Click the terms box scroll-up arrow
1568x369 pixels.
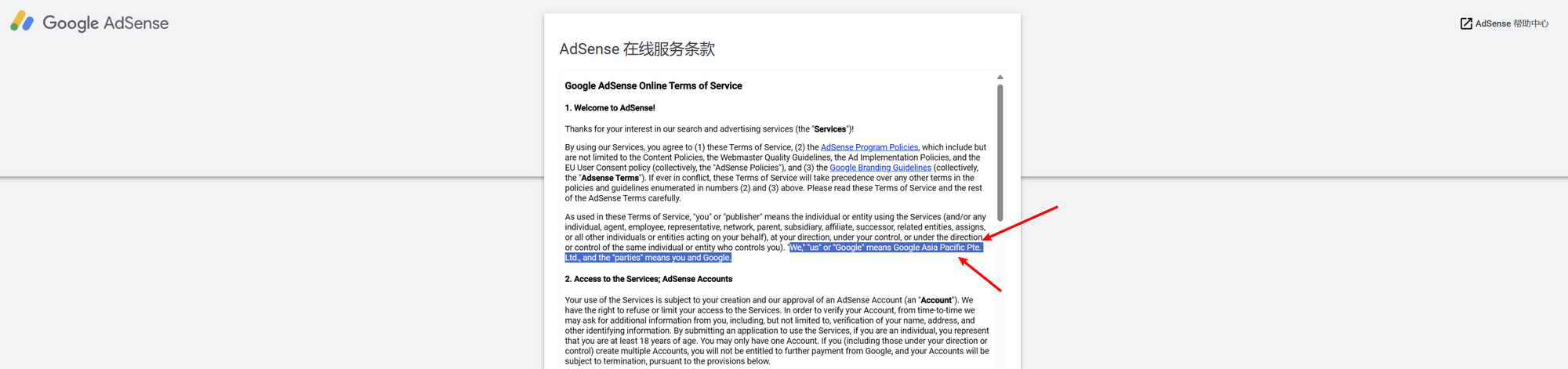click(x=1000, y=77)
